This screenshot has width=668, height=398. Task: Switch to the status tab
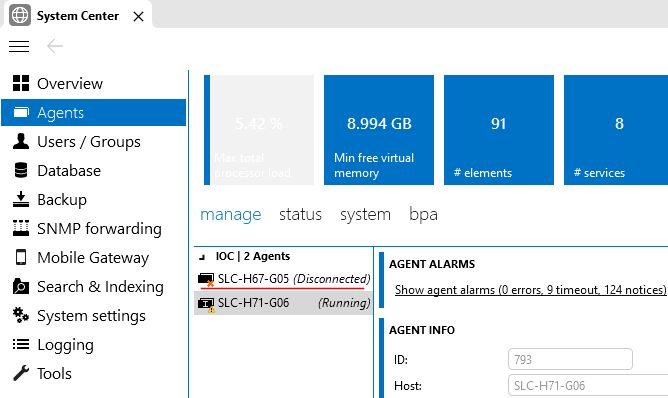[300, 214]
